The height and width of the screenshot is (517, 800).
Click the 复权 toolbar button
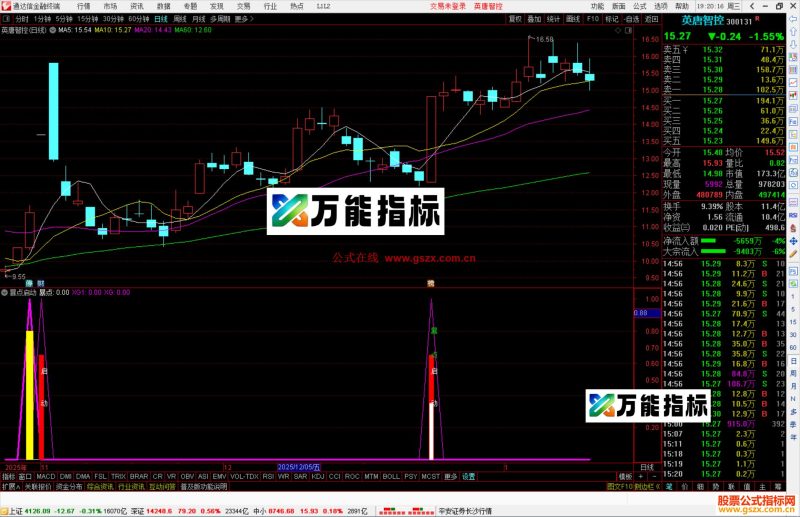[515, 19]
